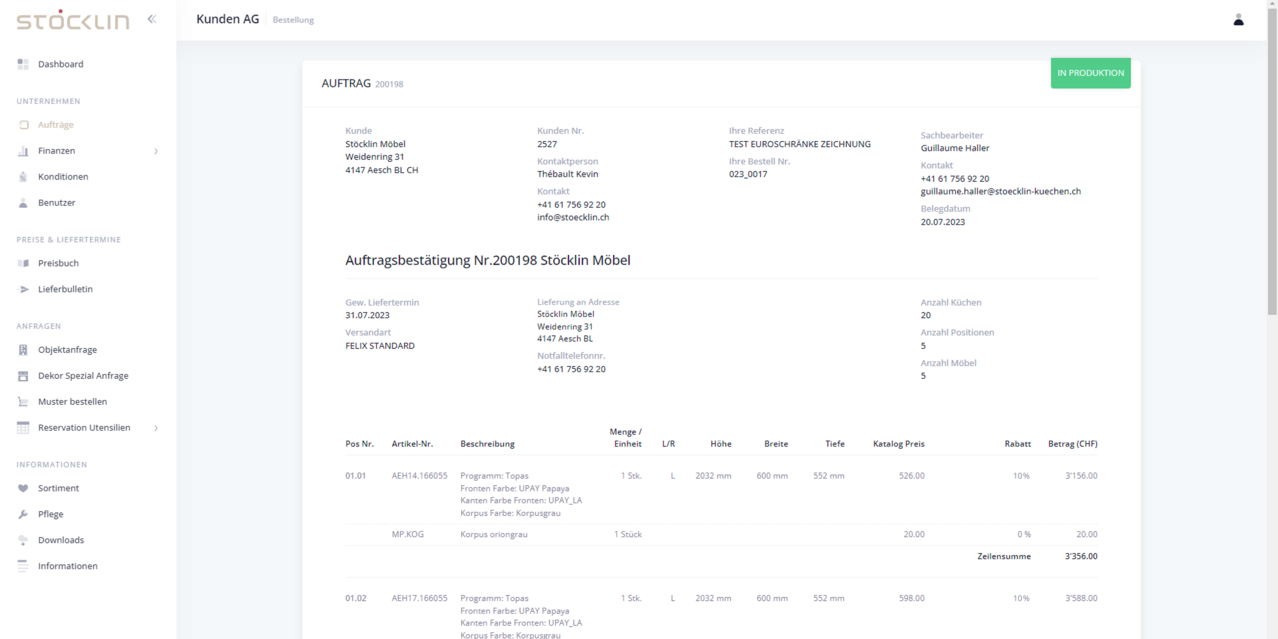Click the Aufträge sidebar icon
This screenshot has height=639, width=1278.
23,125
